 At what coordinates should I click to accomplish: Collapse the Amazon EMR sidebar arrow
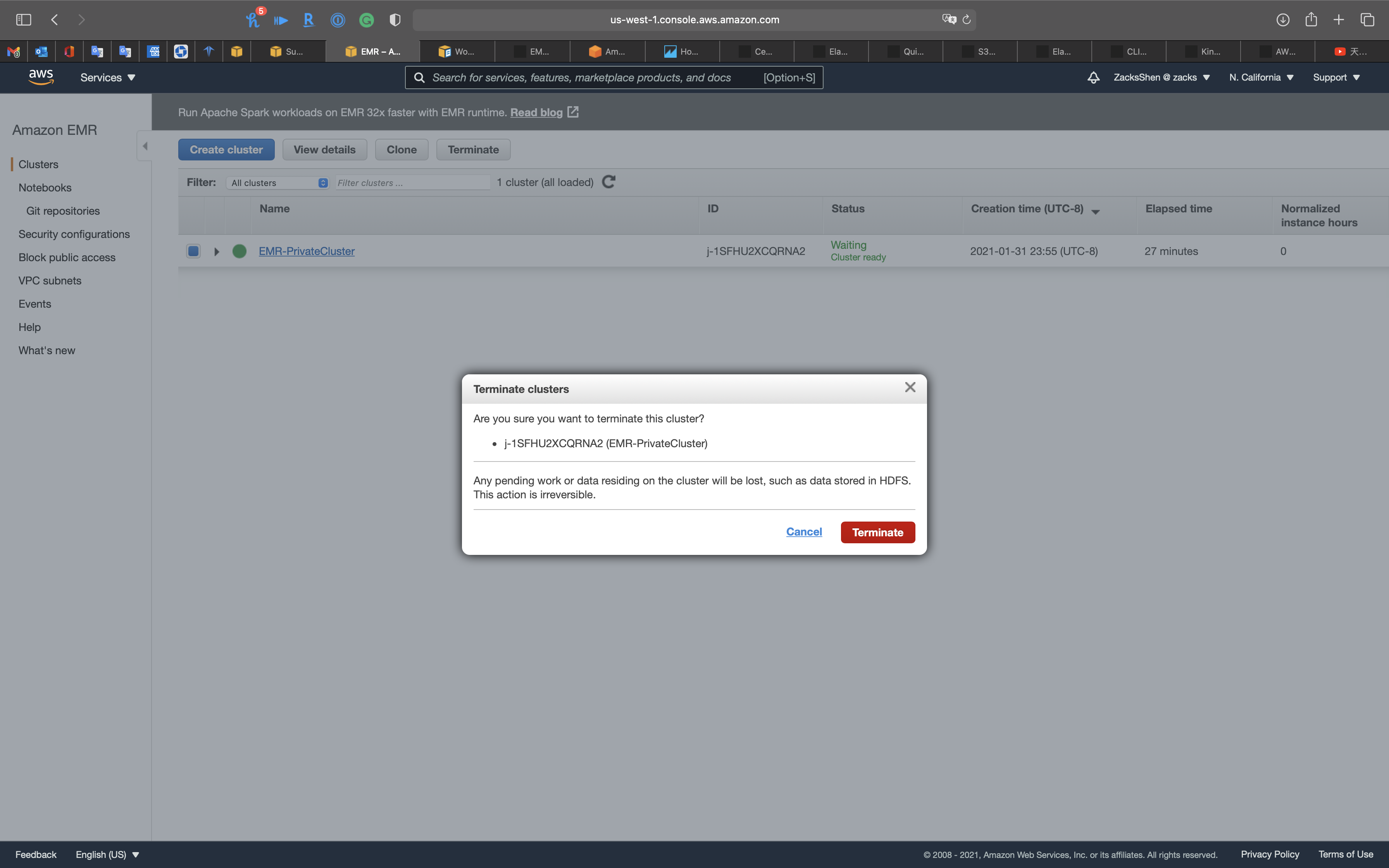145,146
